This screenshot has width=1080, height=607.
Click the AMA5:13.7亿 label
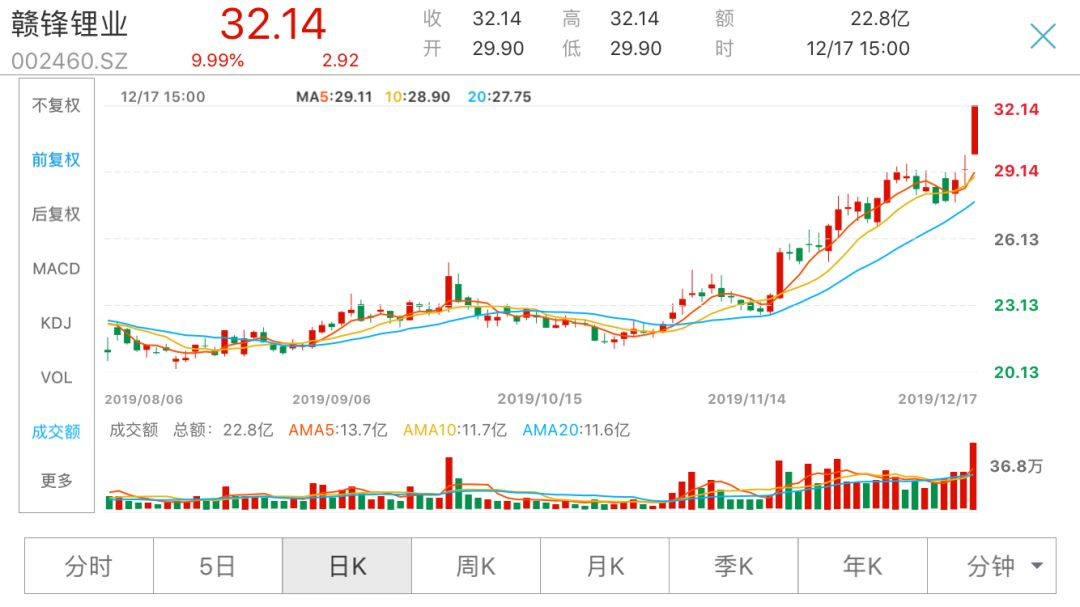click(338, 431)
